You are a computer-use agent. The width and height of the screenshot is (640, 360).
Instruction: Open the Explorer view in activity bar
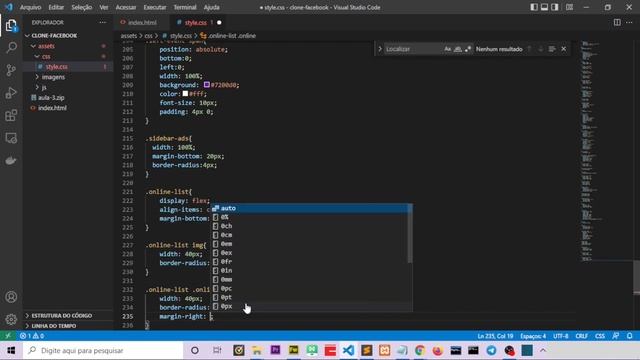pyautogui.click(x=11, y=26)
